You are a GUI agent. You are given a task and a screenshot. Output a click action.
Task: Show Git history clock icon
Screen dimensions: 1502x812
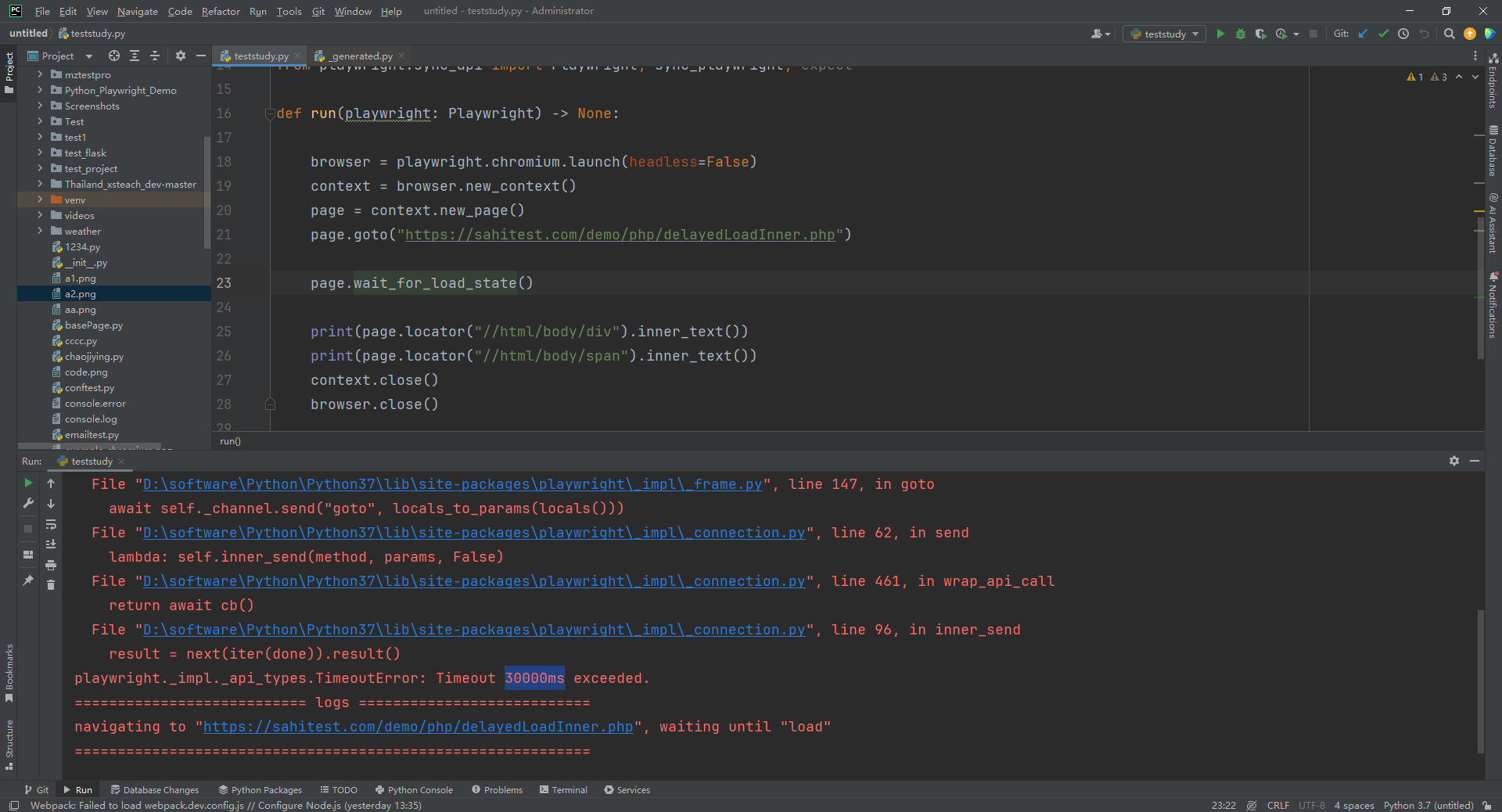click(x=1403, y=34)
